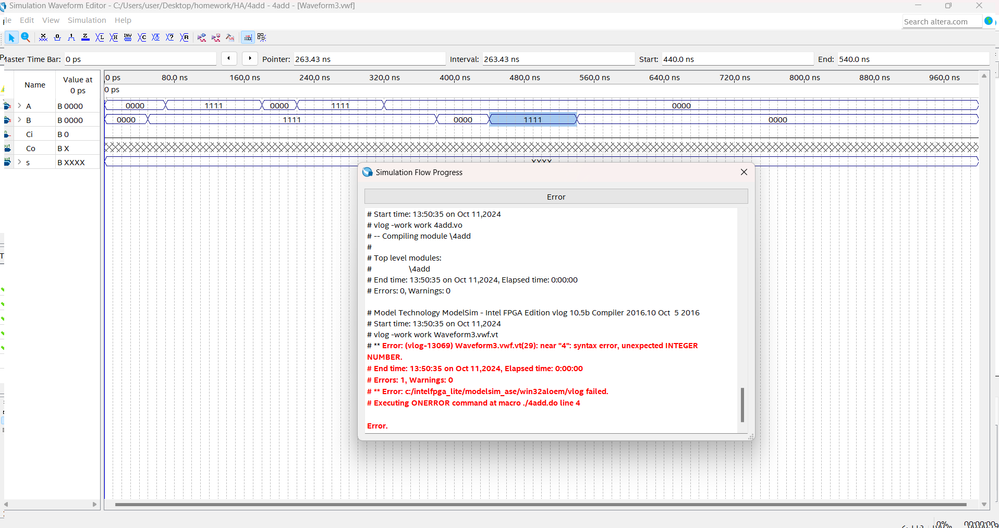Click the Start time field
Image resolution: width=999 pixels, height=528 pixels.
pyautogui.click(x=738, y=59)
